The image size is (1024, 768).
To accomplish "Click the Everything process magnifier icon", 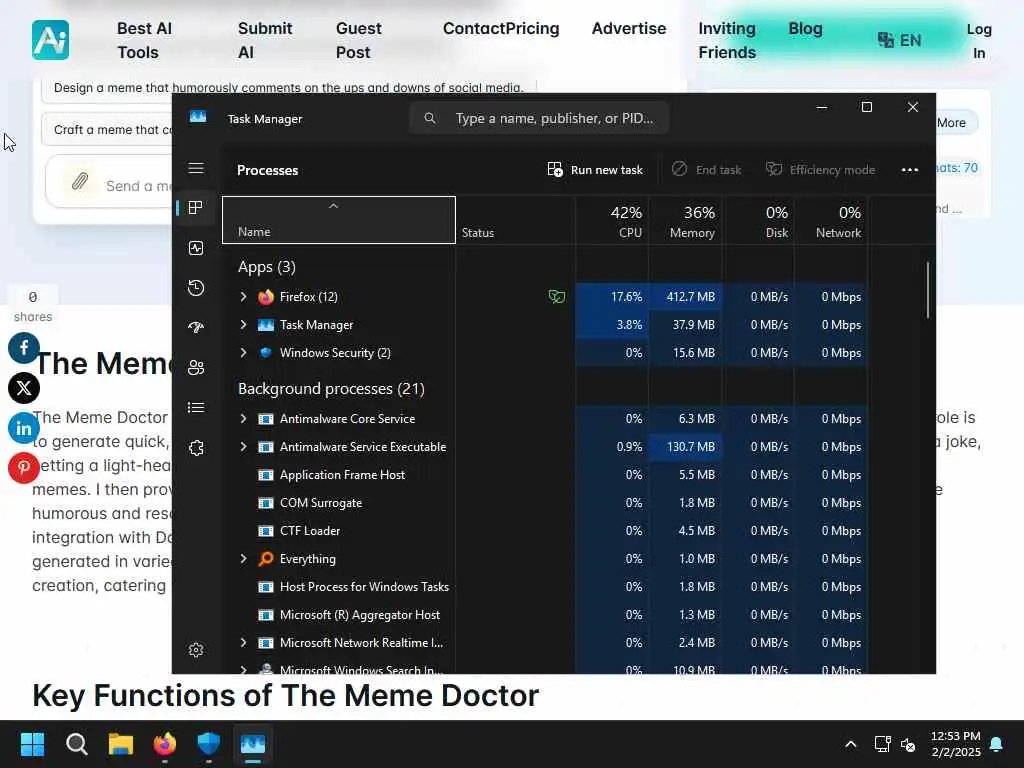I will [x=266, y=559].
